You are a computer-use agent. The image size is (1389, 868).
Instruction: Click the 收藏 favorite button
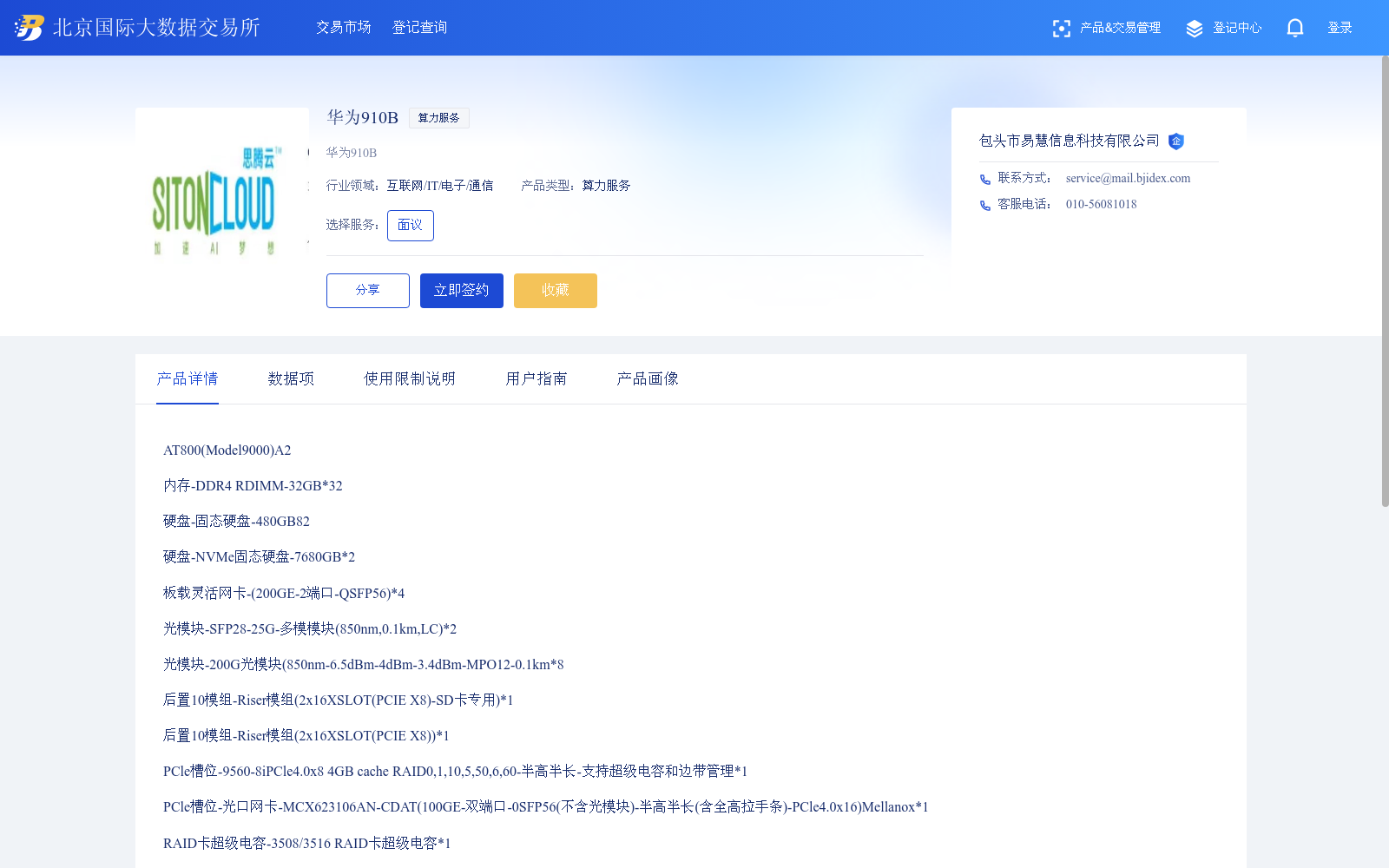tap(556, 291)
